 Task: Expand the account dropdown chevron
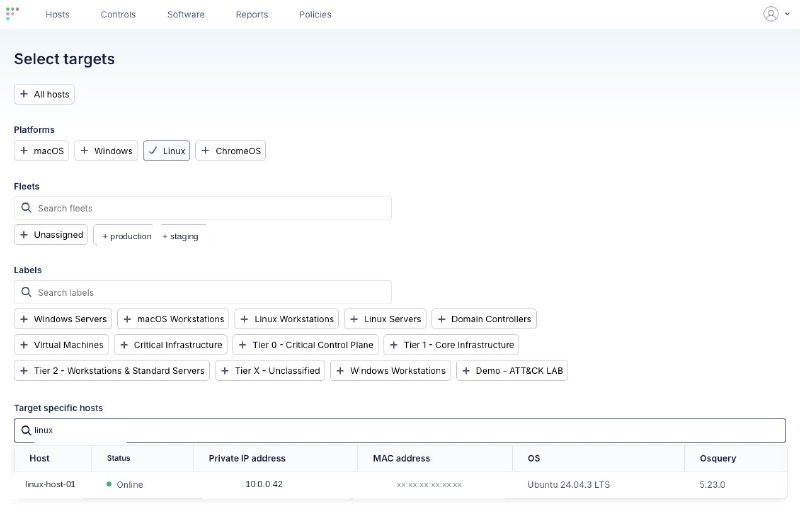787,14
